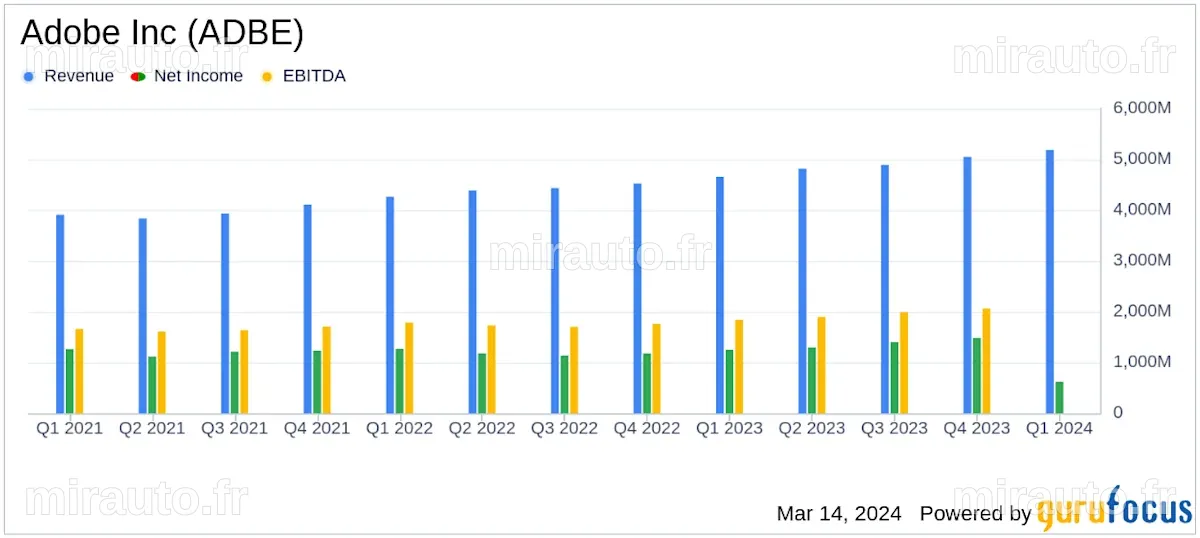The image size is (1200, 538).
Task: Toggle the EBITDA legend entry
Action: pyautogui.click(x=303, y=76)
